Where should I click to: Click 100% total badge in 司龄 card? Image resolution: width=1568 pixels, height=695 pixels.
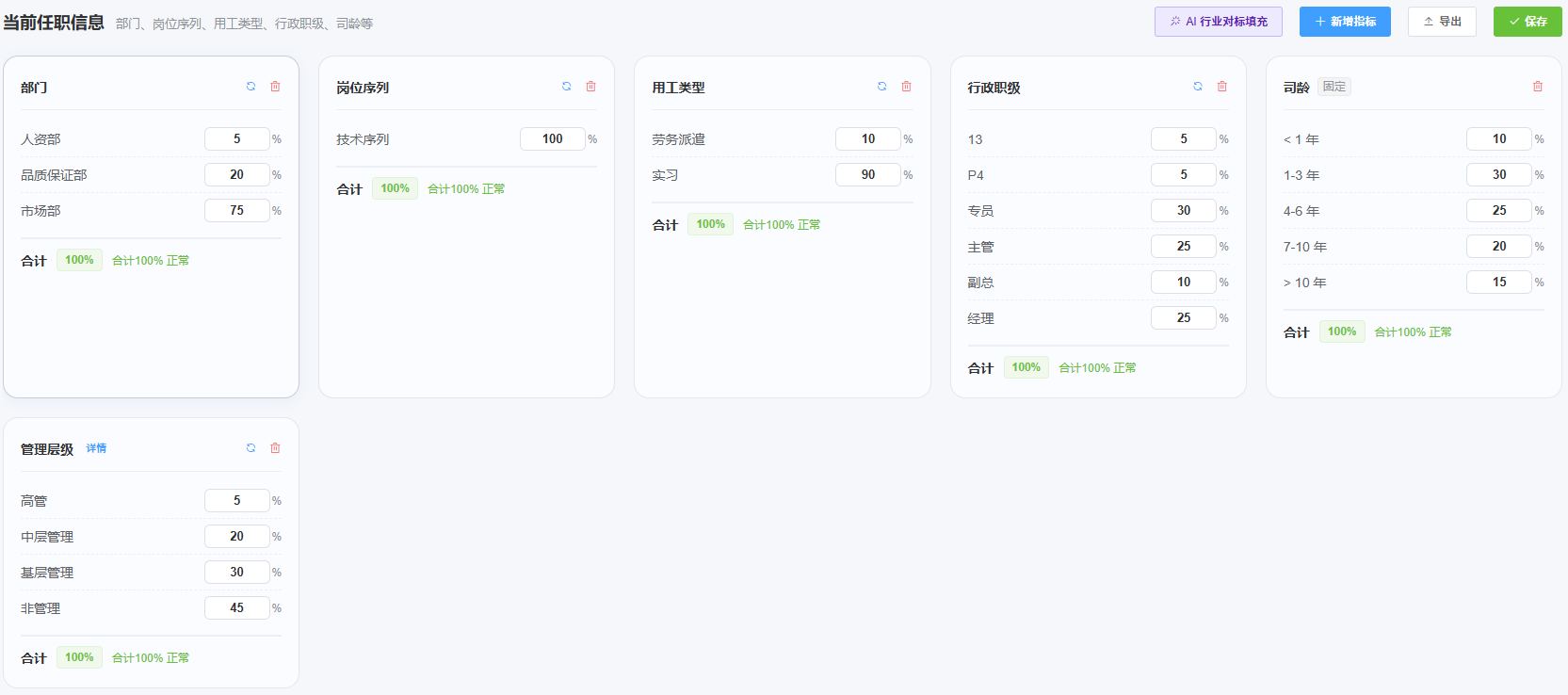pos(1341,331)
